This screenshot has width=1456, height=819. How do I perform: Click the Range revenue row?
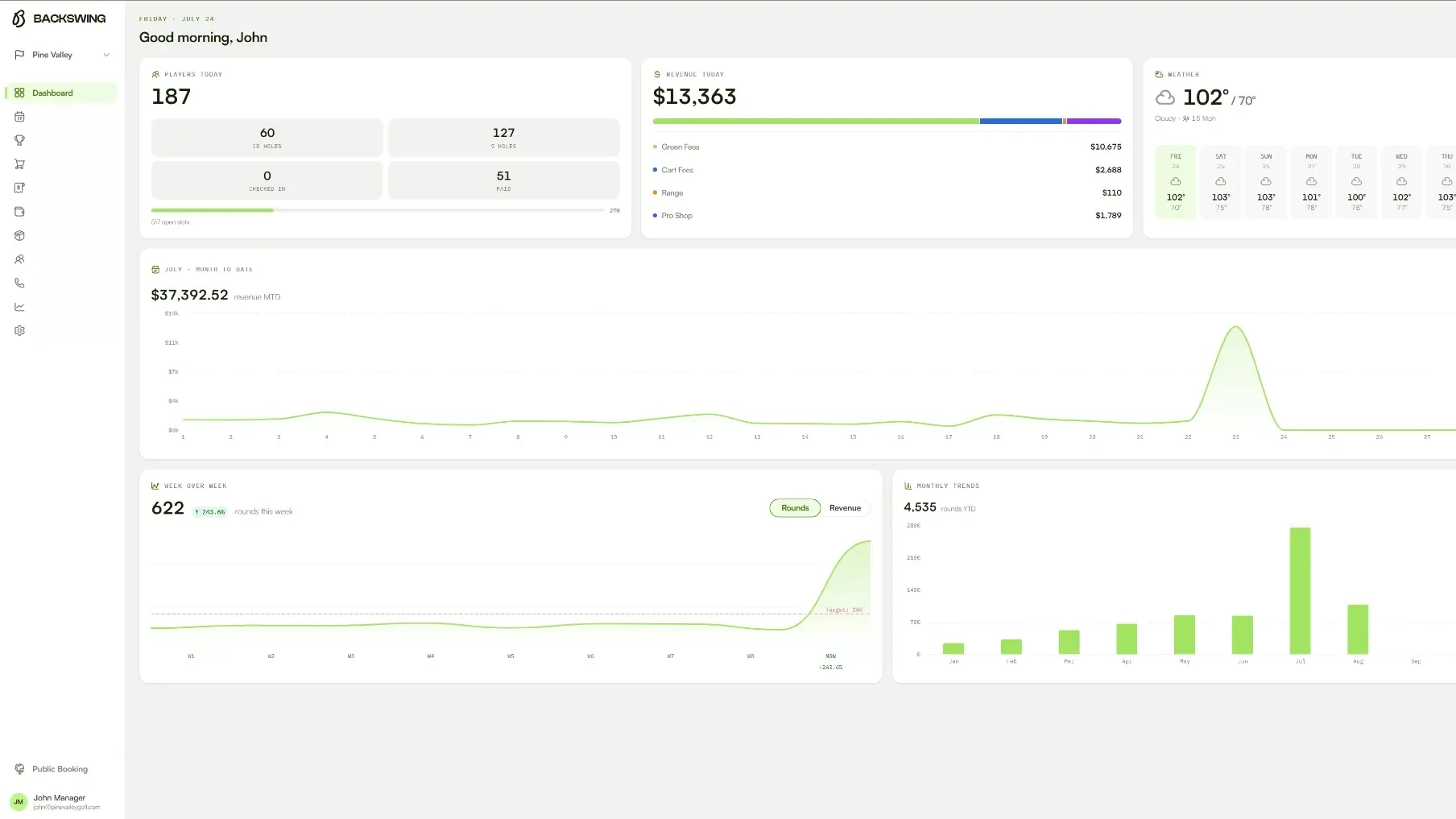[887, 193]
